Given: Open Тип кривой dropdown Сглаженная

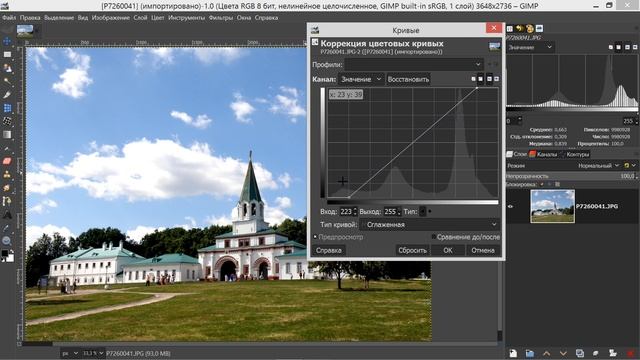Looking at the screenshot, I should point(429,224).
